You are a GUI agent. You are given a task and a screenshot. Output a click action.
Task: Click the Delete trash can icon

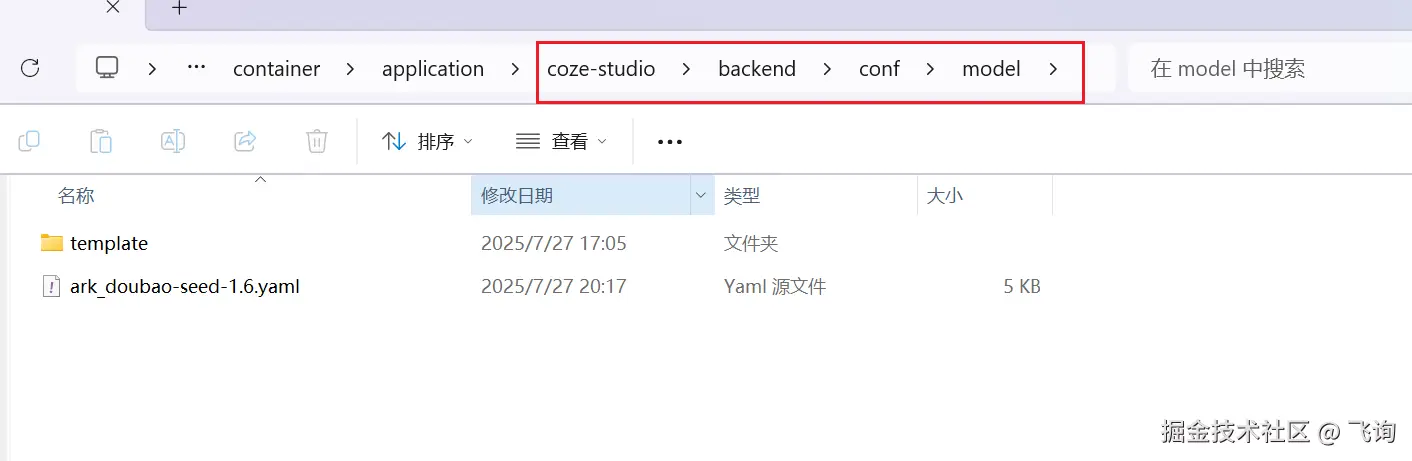pos(317,141)
